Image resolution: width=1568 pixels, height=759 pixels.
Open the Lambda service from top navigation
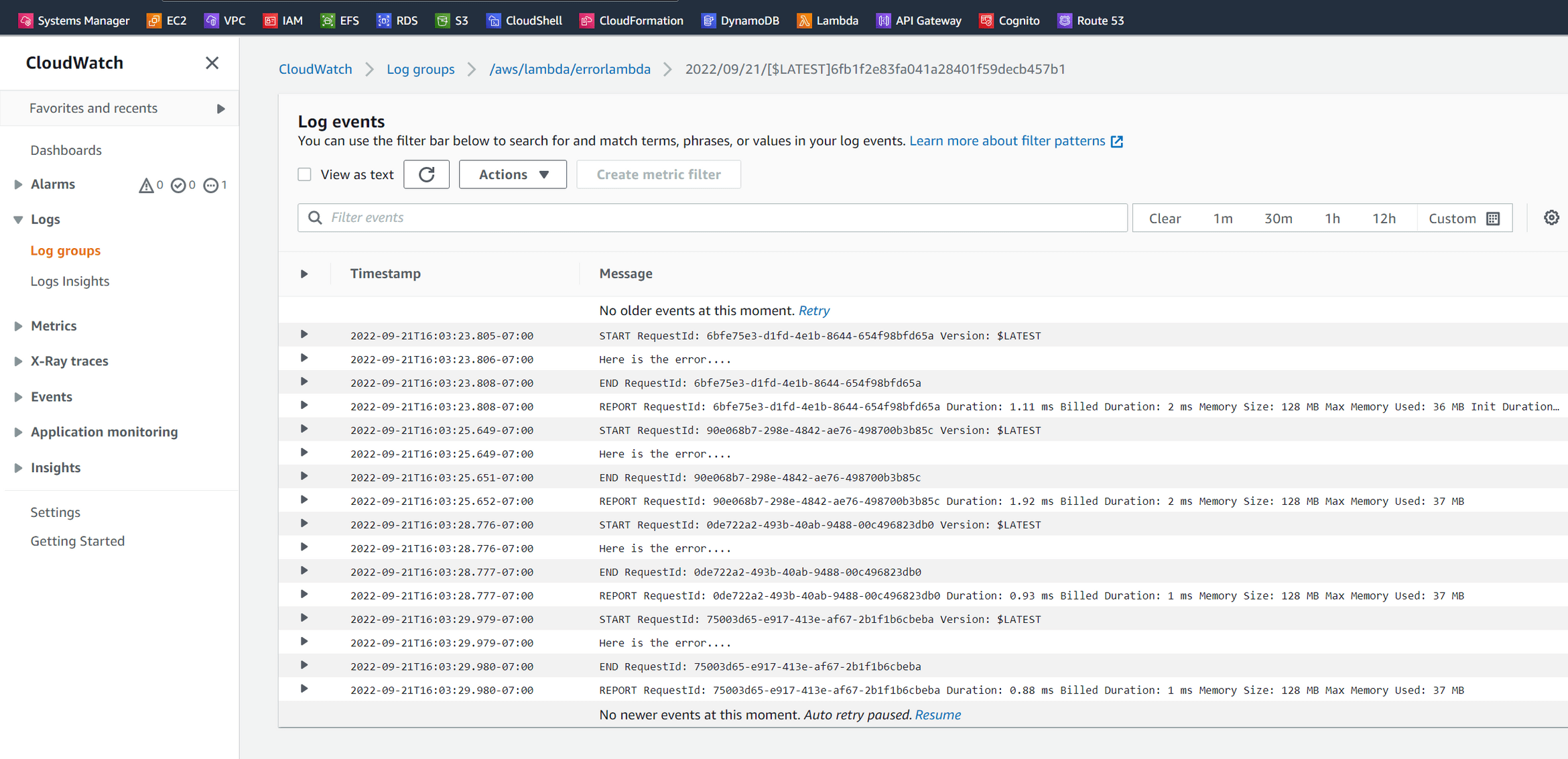coord(828,20)
